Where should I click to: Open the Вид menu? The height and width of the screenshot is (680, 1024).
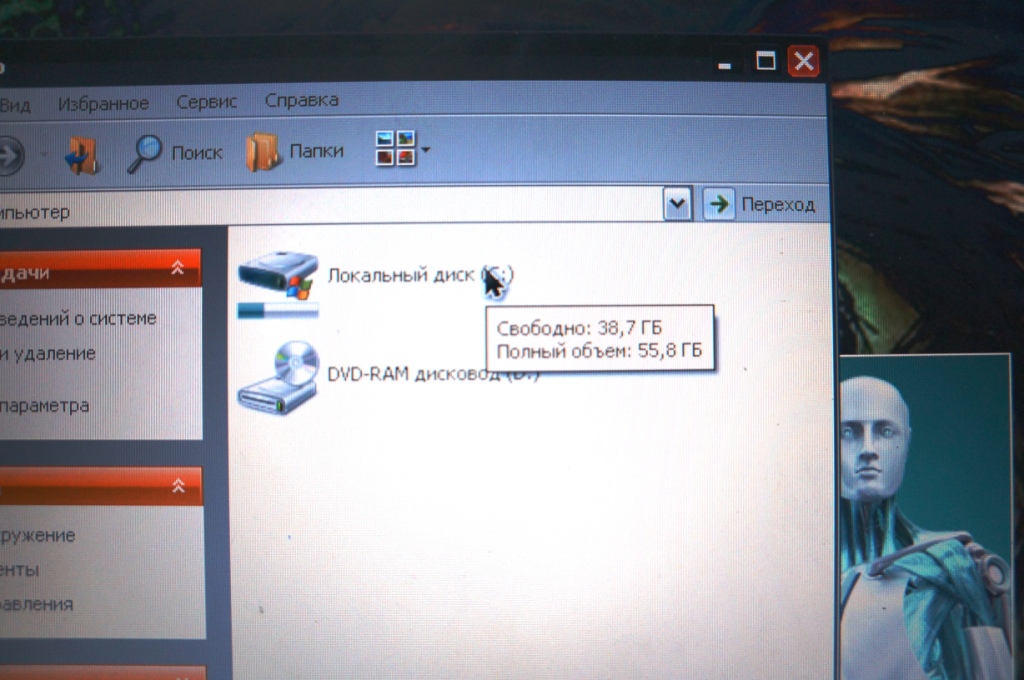click(x=16, y=104)
